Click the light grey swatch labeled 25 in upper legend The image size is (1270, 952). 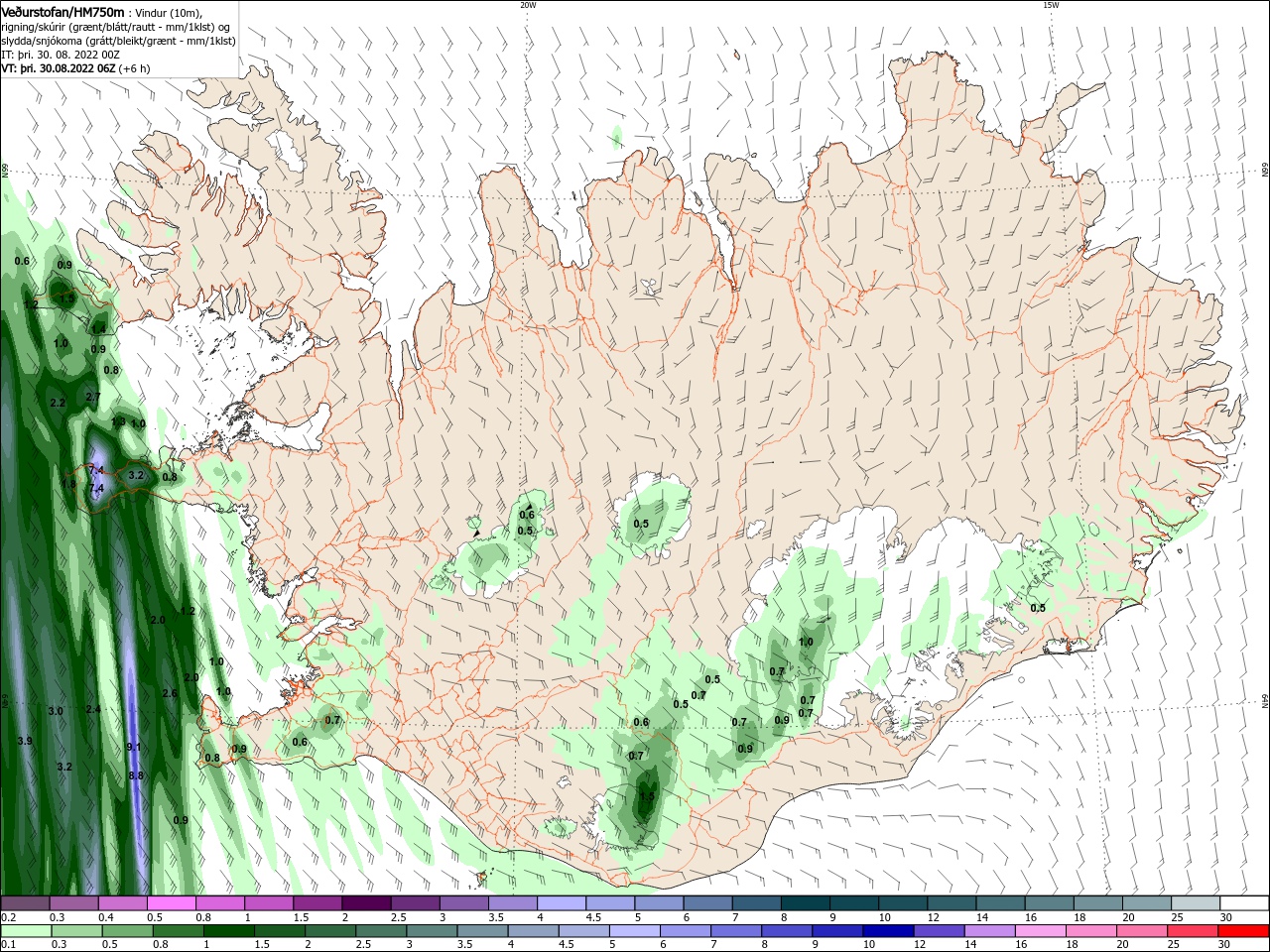click(1196, 903)
